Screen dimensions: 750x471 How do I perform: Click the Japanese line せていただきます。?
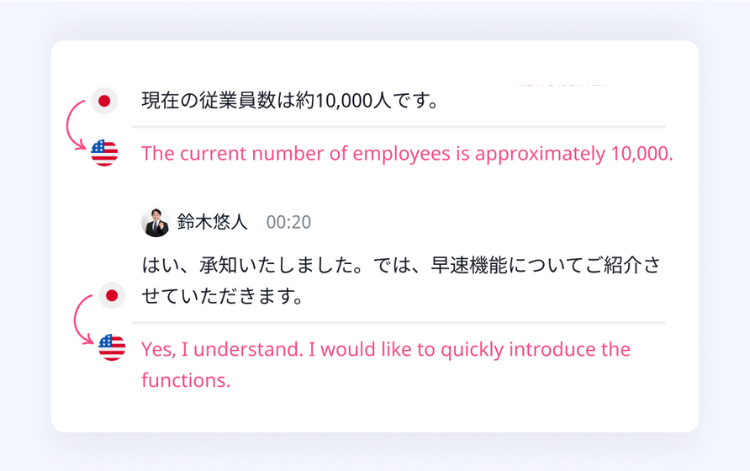point(221,297)
